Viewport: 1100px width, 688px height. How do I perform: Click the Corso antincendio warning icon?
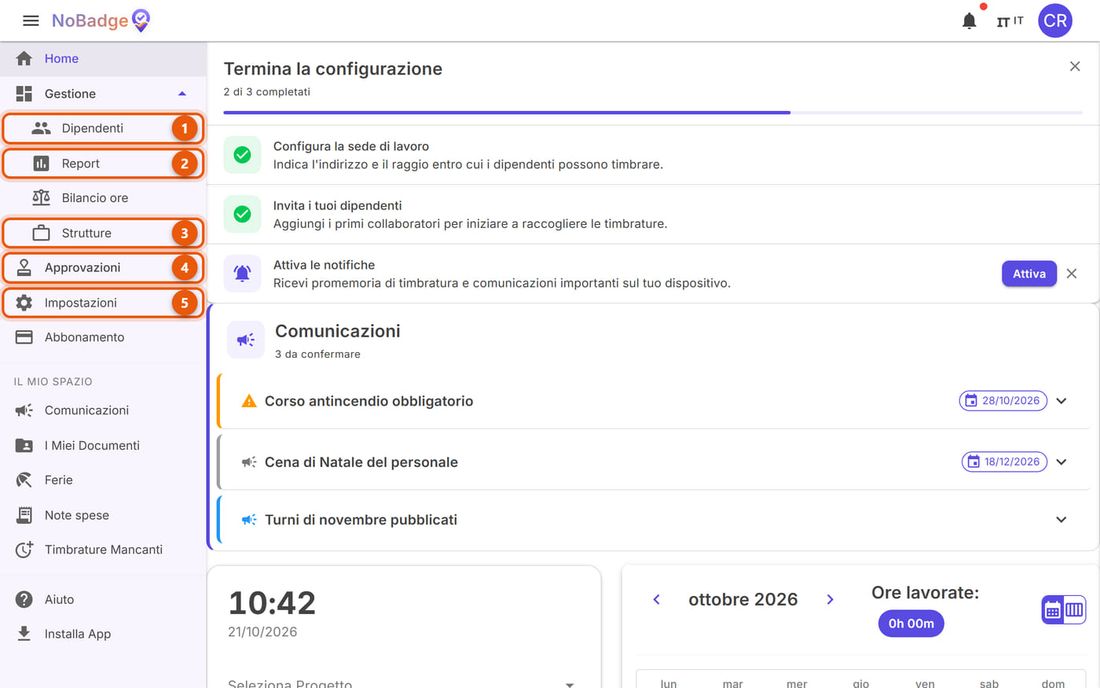tap(249, 401)
